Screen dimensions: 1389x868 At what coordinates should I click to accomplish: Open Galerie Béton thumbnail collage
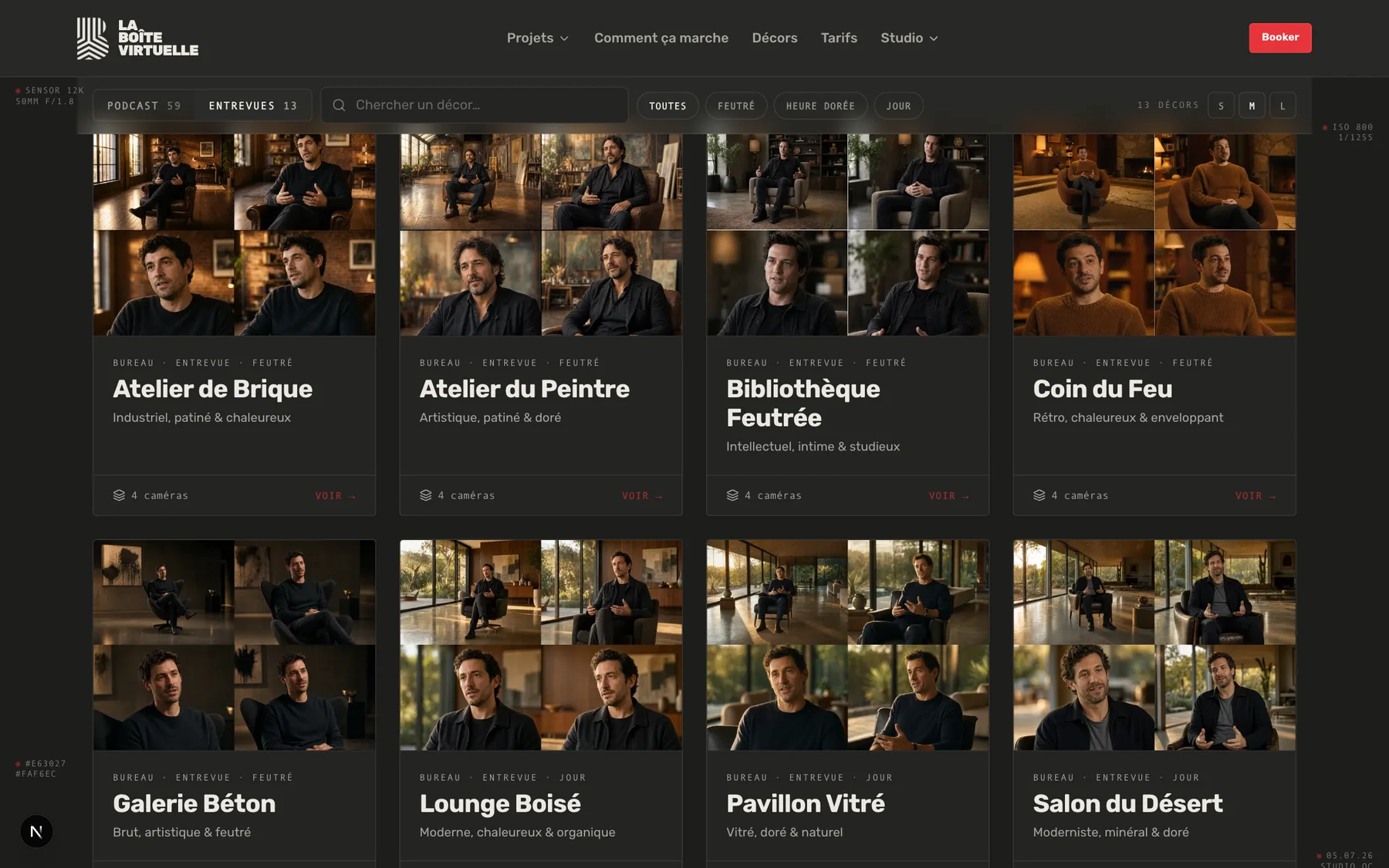(235, 645)
